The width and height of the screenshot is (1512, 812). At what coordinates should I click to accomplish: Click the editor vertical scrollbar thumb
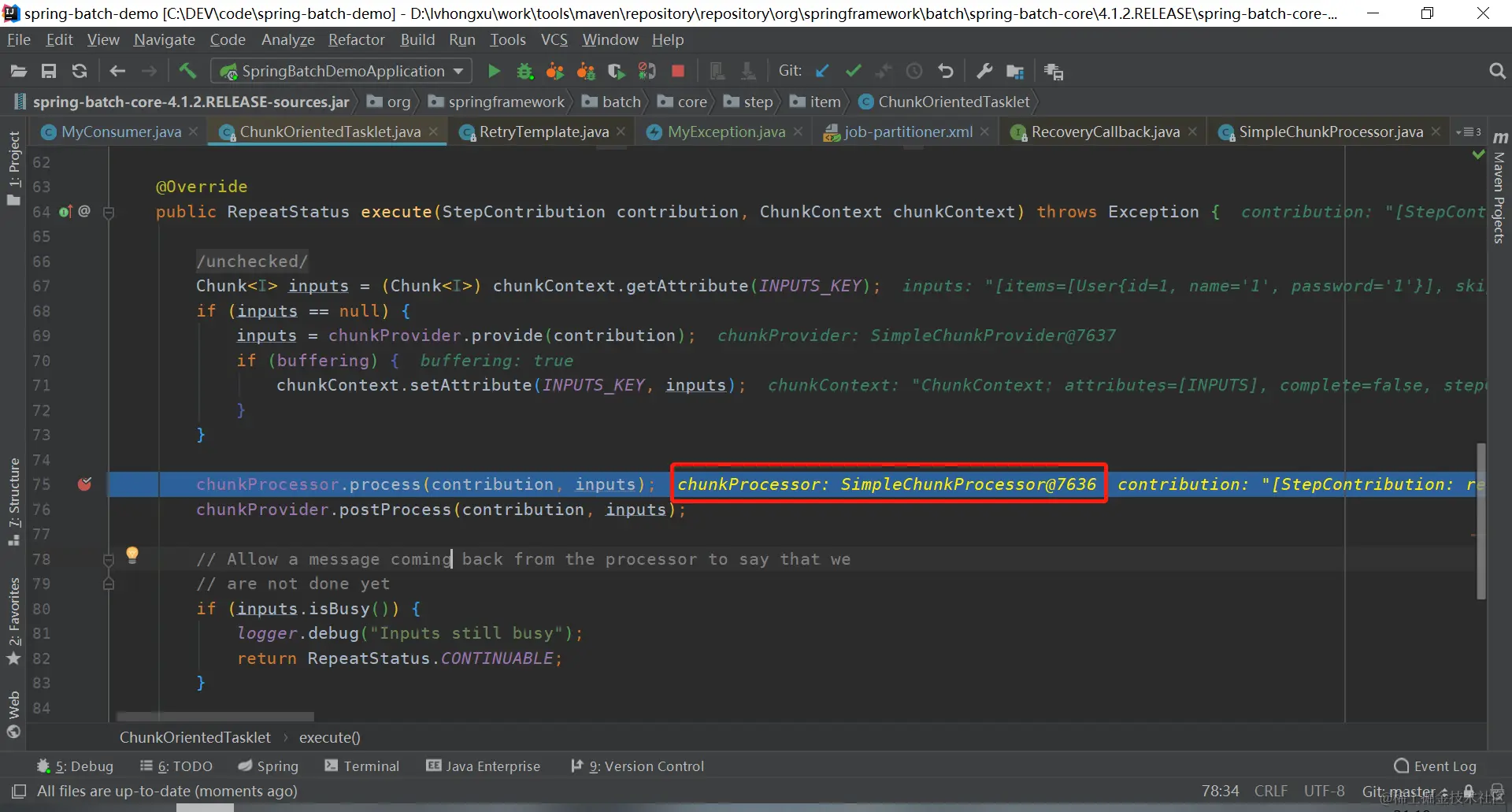coord(1481,521)
